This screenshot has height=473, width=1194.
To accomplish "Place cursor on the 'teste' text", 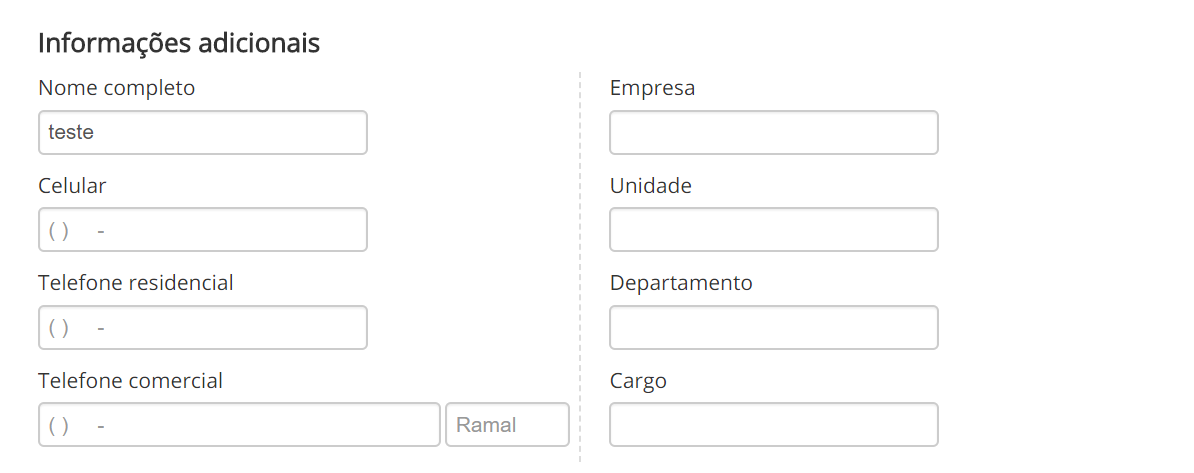I will click(x=71, y=132).
